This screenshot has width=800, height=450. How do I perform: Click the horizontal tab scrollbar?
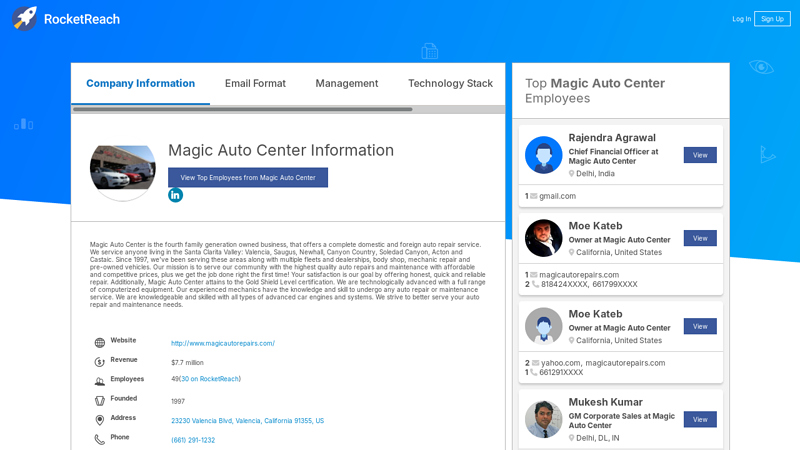click(x=242, y=109)
